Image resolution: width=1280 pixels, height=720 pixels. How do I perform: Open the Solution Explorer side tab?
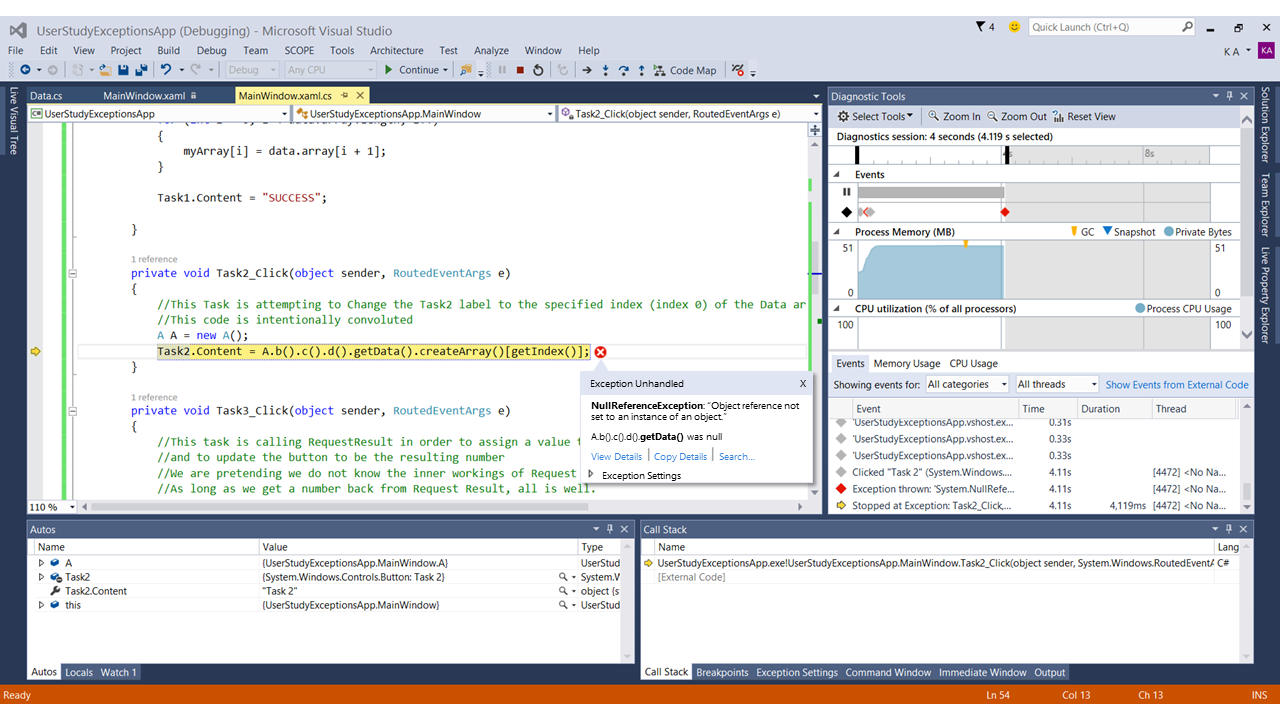pos(1265,125)
